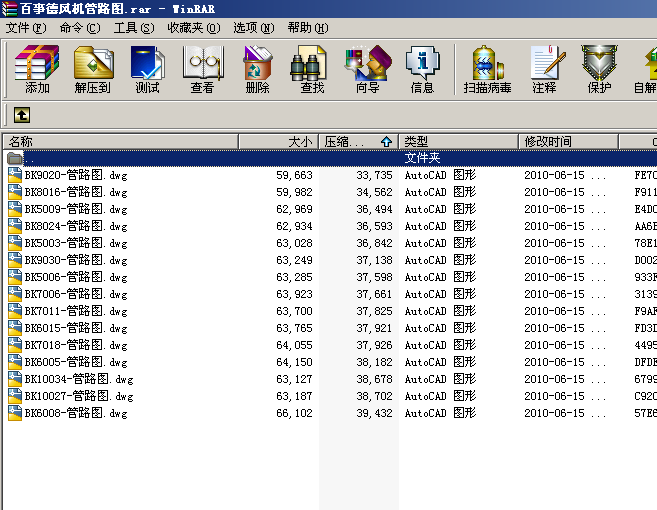Select file BK10027-管路图.dwg

[x=79, y=396]
